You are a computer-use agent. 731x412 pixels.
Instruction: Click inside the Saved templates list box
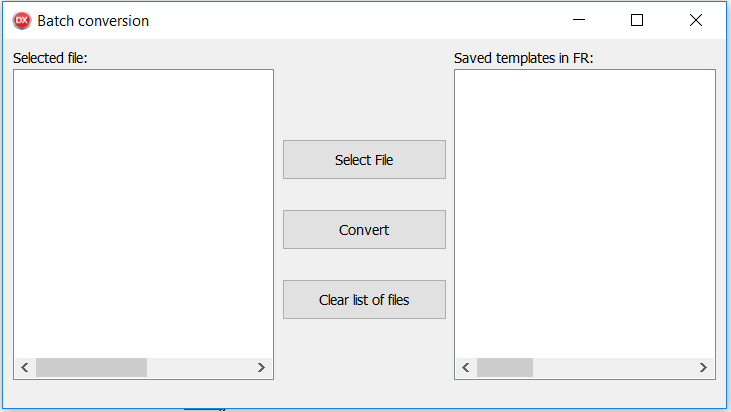[585, 210]
